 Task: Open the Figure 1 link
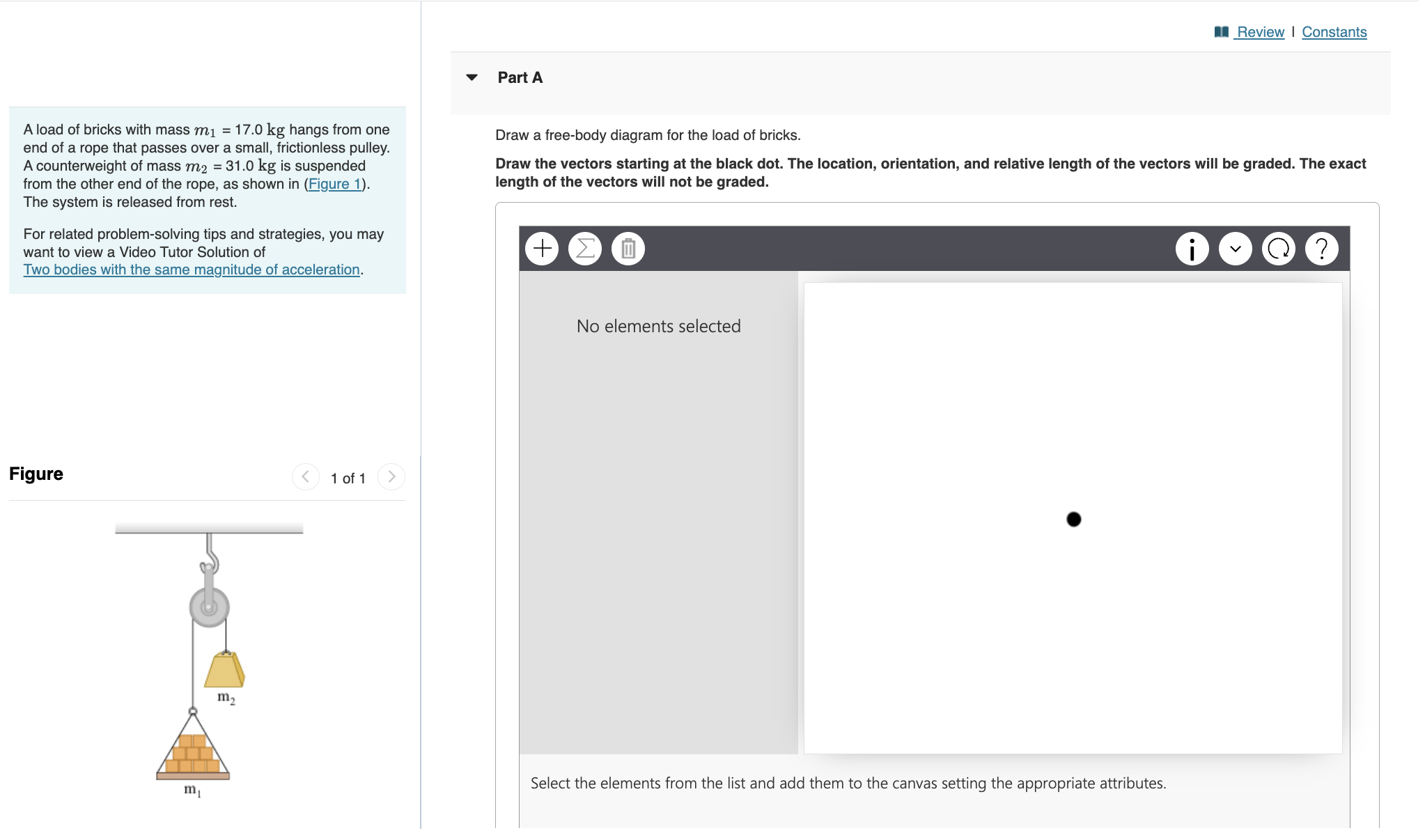point(334,184)
